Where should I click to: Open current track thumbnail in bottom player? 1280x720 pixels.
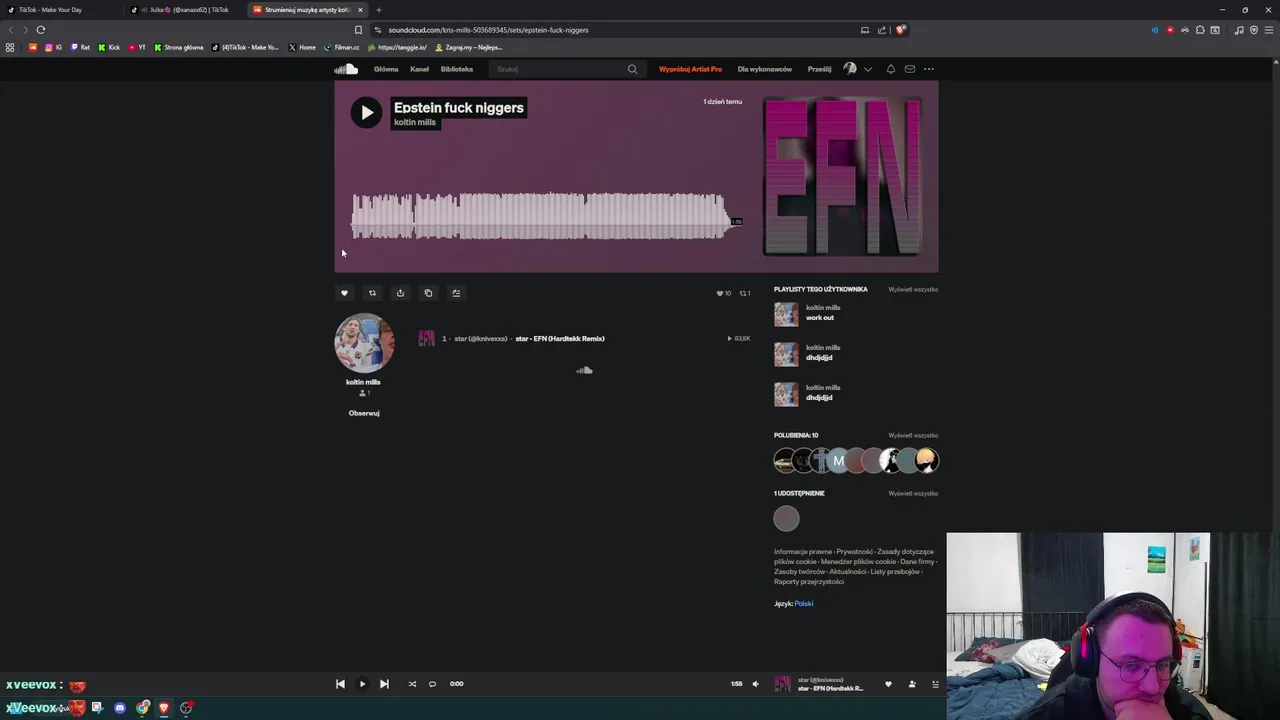[782, 684]
